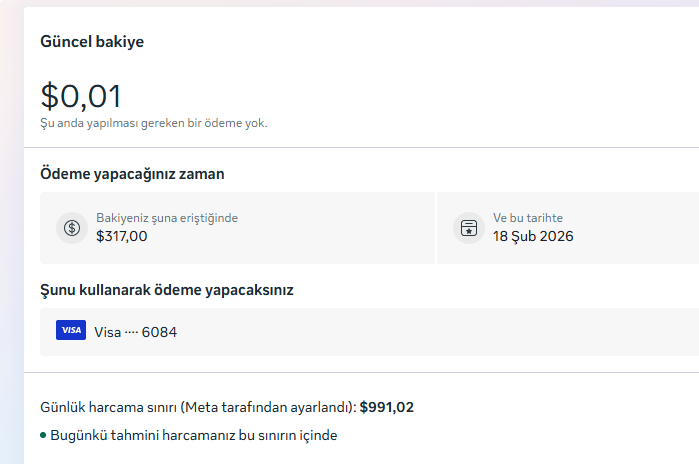
Task: Click the blue Visa card logo
Action: tap(71, 330)
